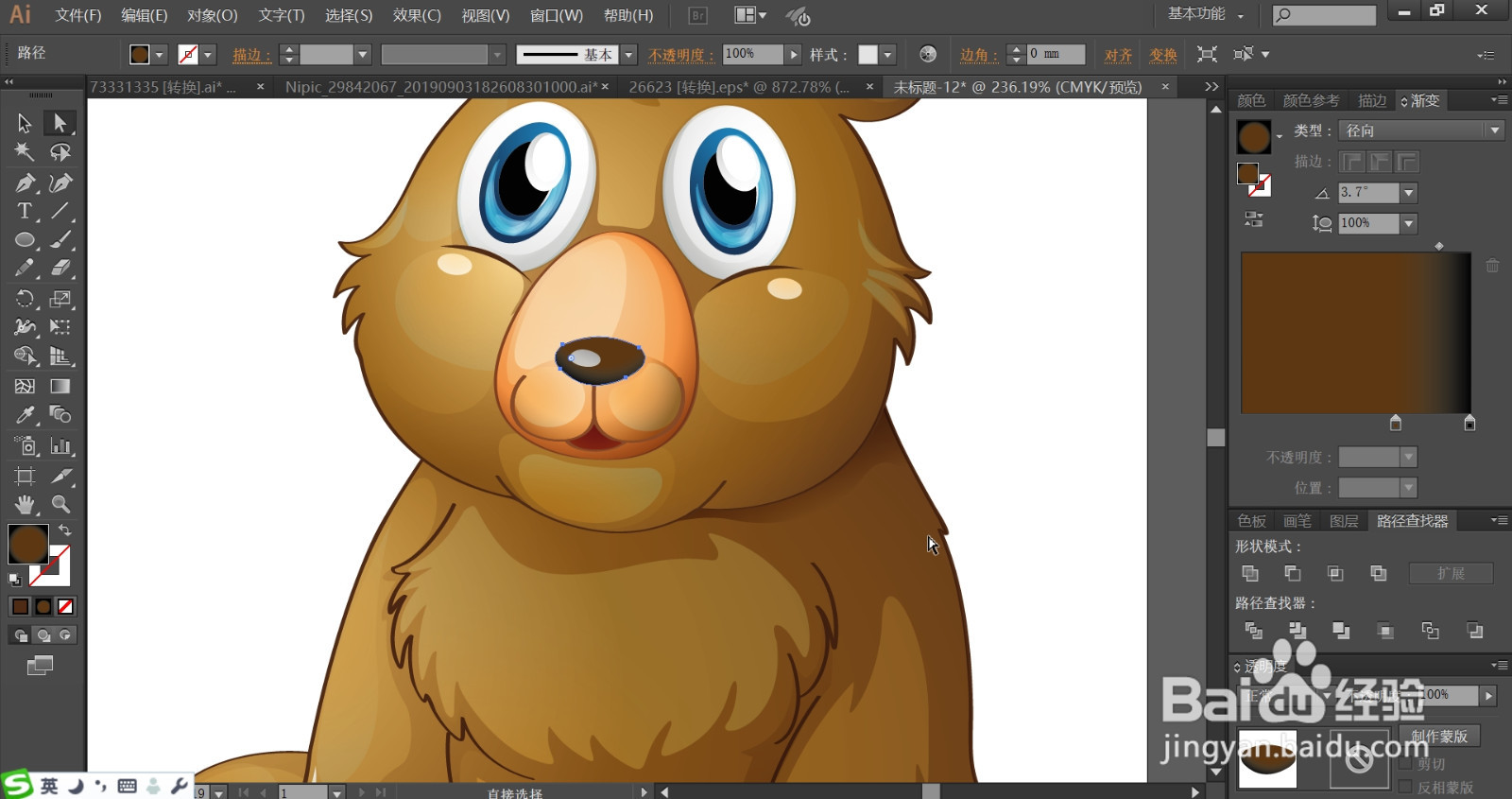Select the Line Segment tool

60,211
